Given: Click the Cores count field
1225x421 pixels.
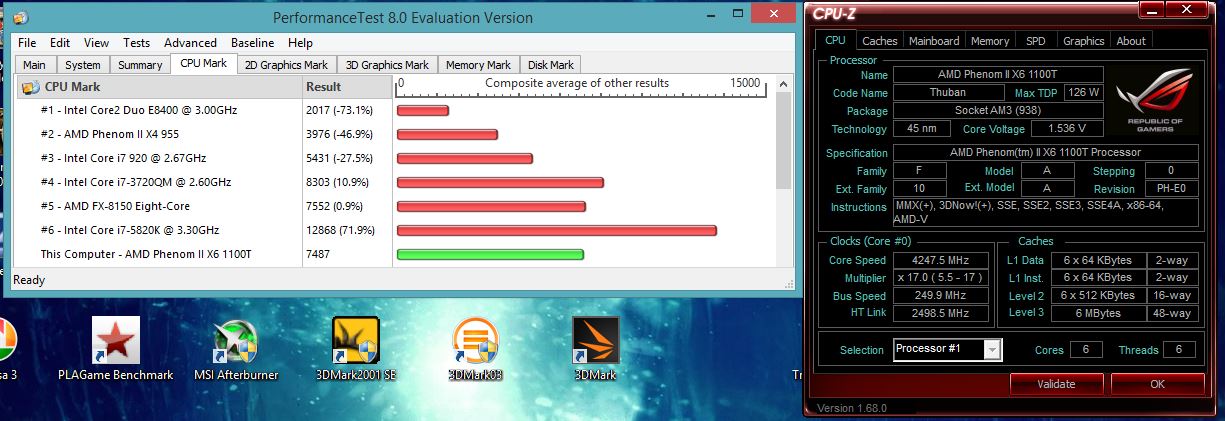Looking at the screenshot, I should 1086,350.
